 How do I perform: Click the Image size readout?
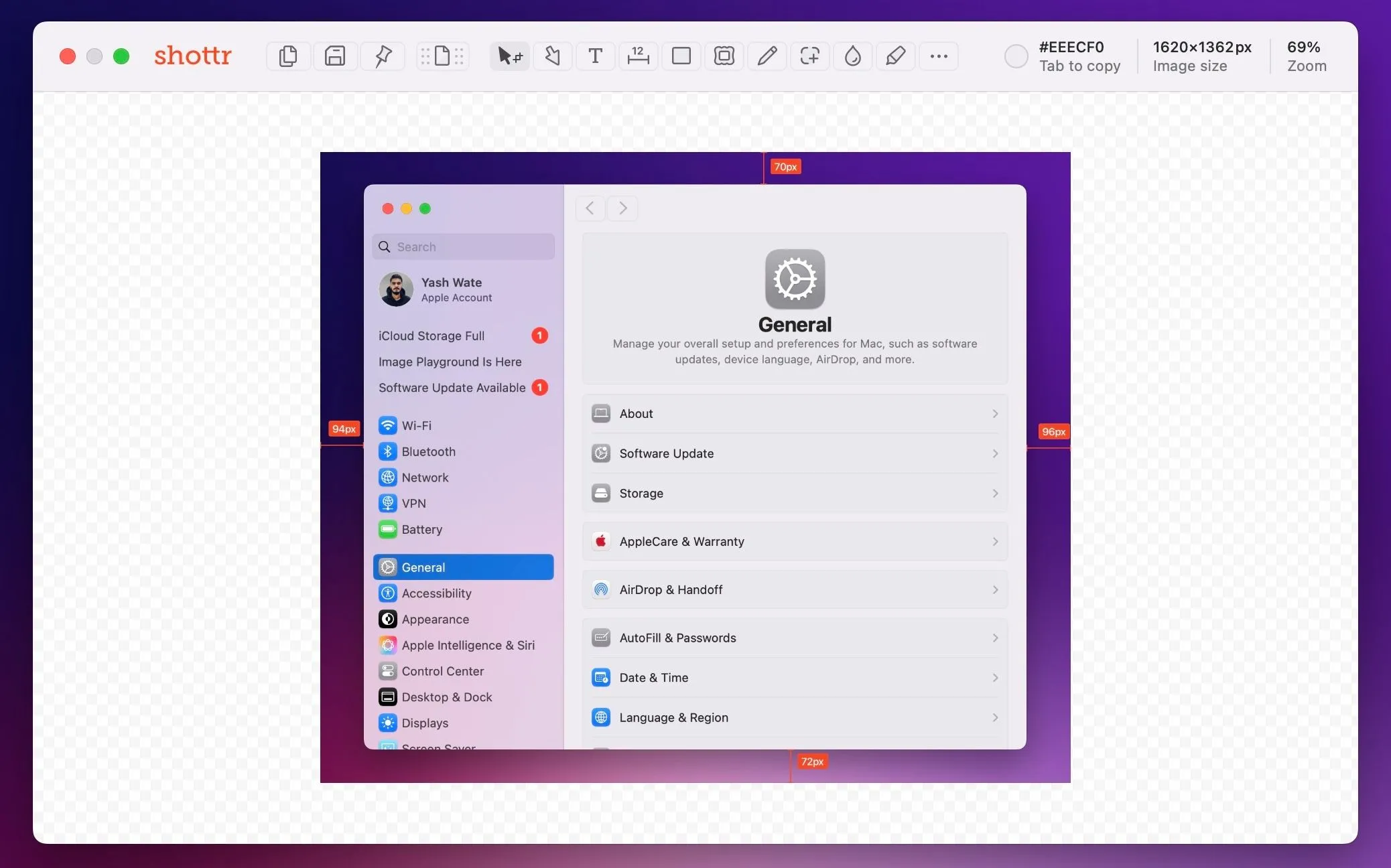click(1201, 56)
